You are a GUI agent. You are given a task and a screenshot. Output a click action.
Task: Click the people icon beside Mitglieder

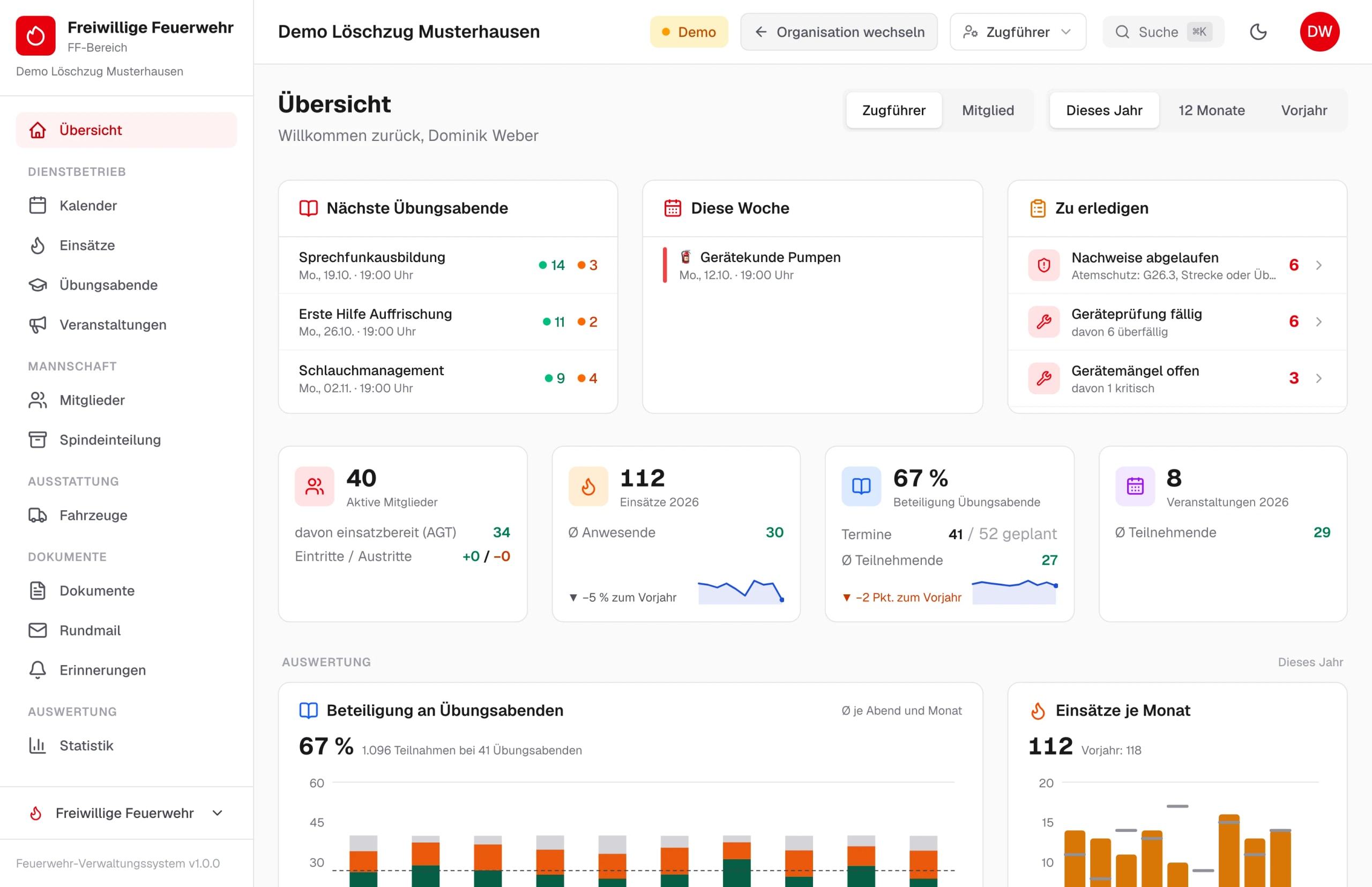[38, 400]
